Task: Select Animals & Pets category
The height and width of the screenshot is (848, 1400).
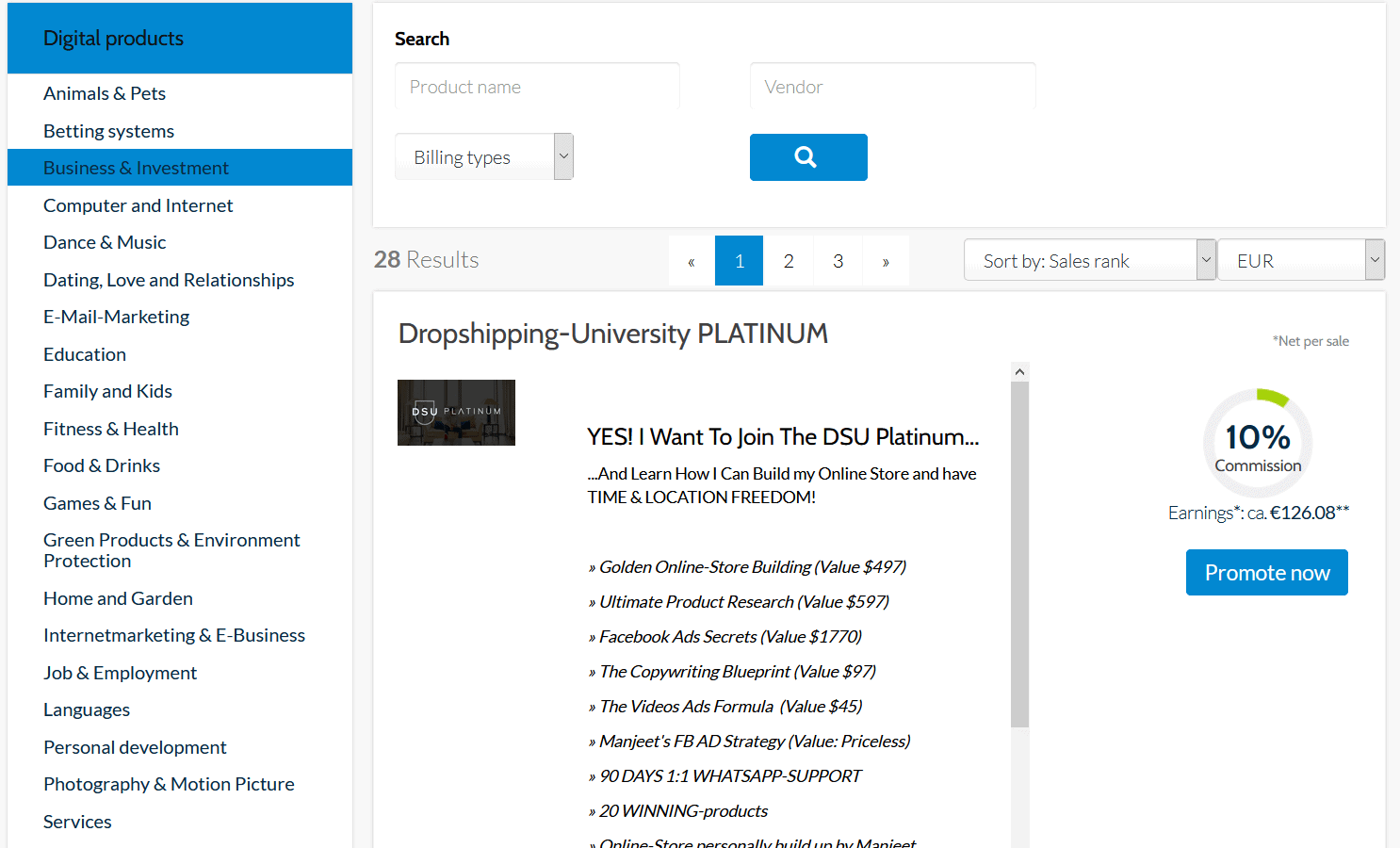Action: pyautogui.click(x=105, y=93)
